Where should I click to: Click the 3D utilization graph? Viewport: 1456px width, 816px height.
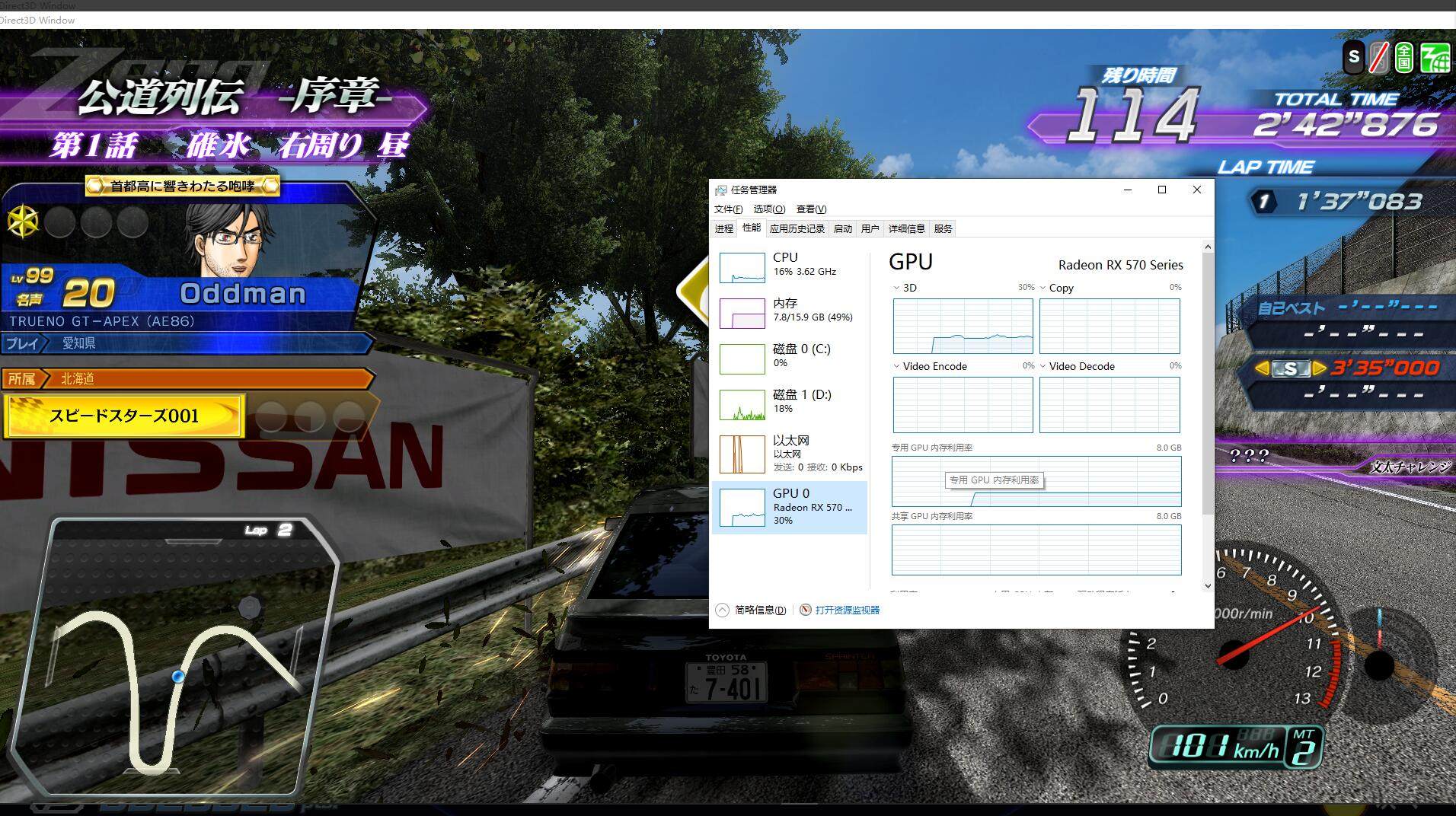(x=963, y=326)
